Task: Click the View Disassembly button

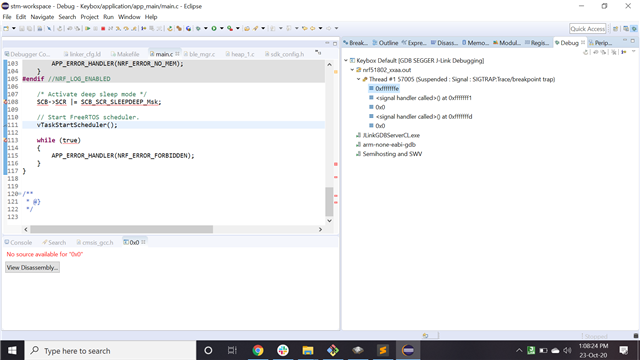Action: click(x=32, y=267)
